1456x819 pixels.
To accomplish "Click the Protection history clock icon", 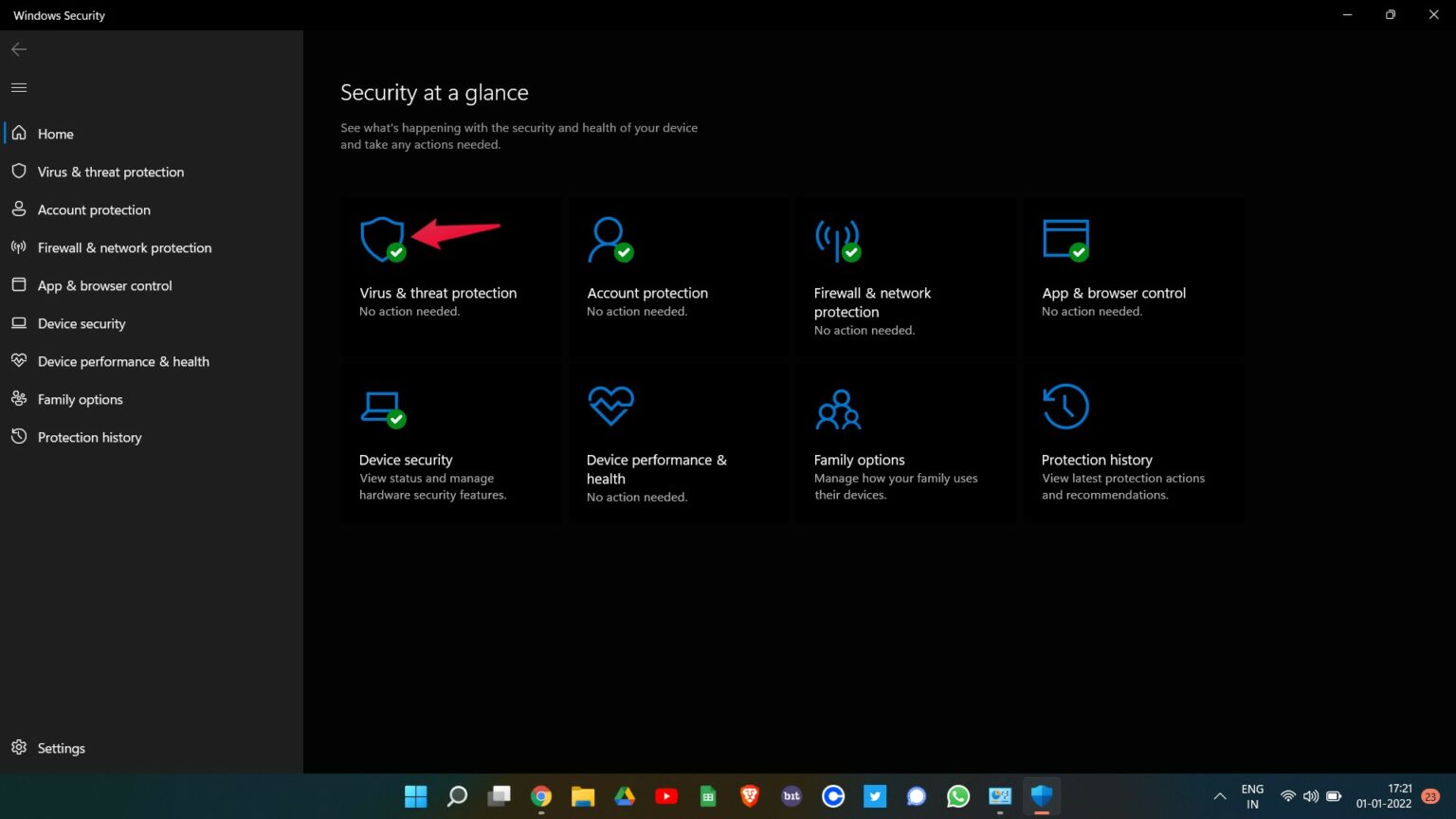I will pyautogui.click(x=1065, y=405).
